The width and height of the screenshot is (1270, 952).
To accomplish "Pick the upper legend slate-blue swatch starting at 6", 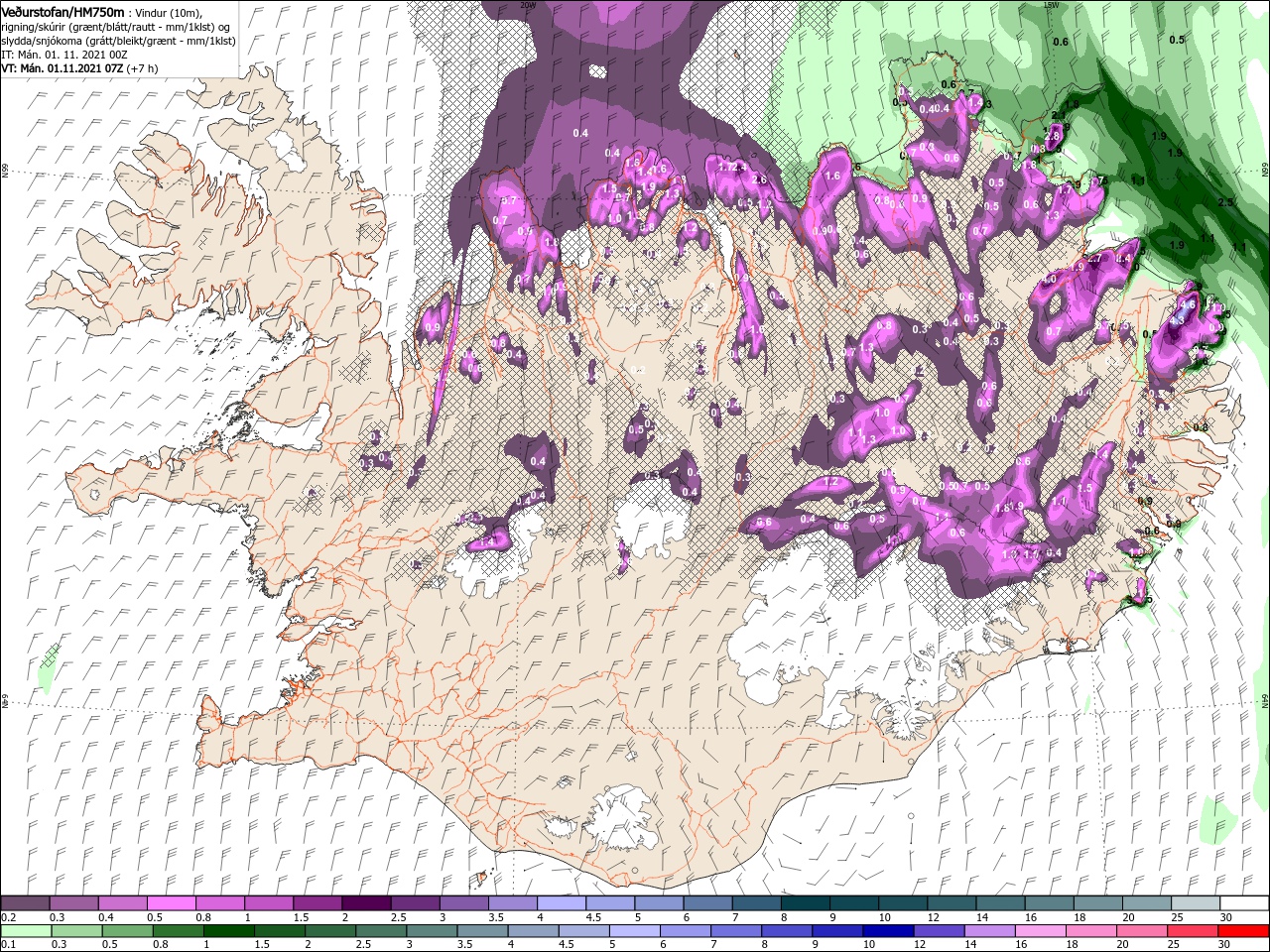I will (706, 903).
